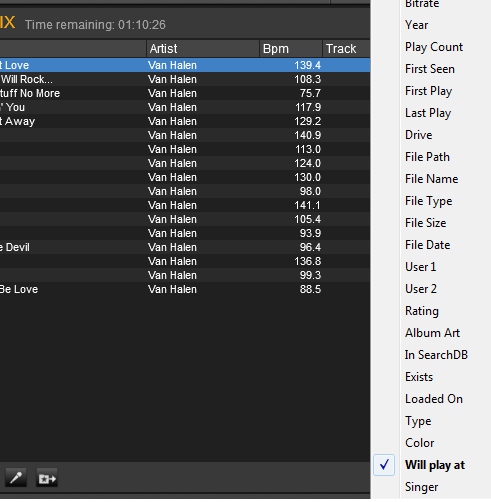Click the Bpm value 130.0
Viewport: 491px width, 502px height.
[x=307, y=177]
